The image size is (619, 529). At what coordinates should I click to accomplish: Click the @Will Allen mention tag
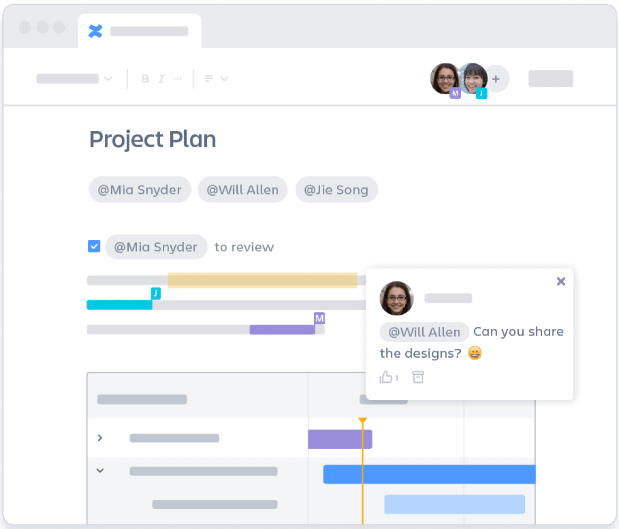243,190
